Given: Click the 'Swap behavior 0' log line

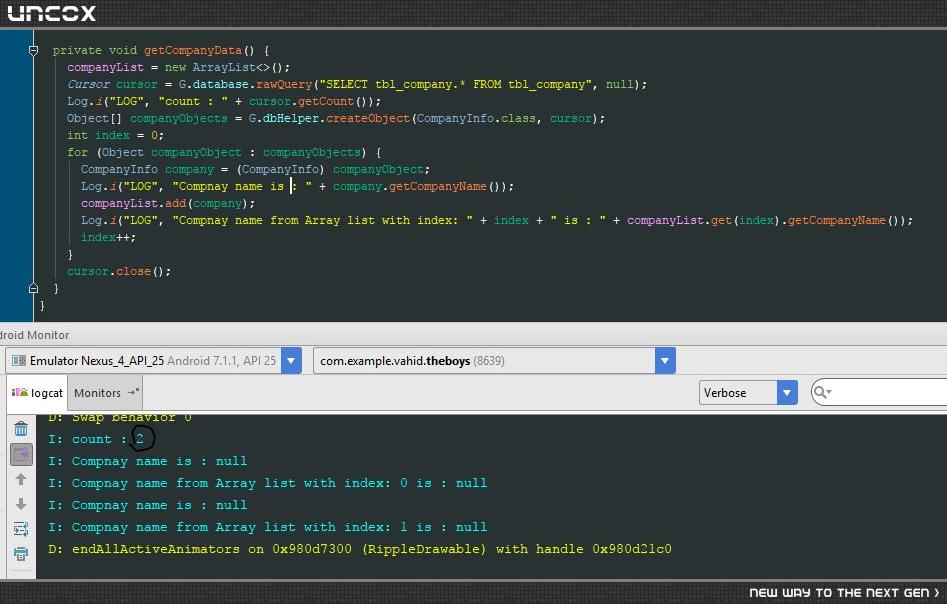Looking at the screenshot, I should pos(120,417).
